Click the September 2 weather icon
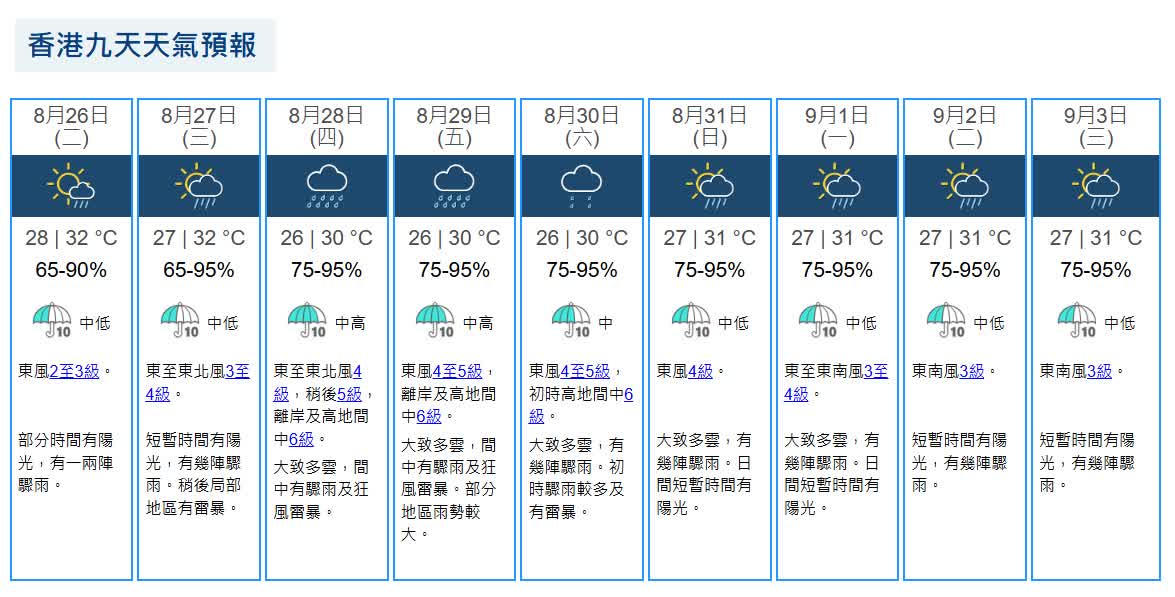This screenshot has width=1175, height=597. (x=965, y=185)
